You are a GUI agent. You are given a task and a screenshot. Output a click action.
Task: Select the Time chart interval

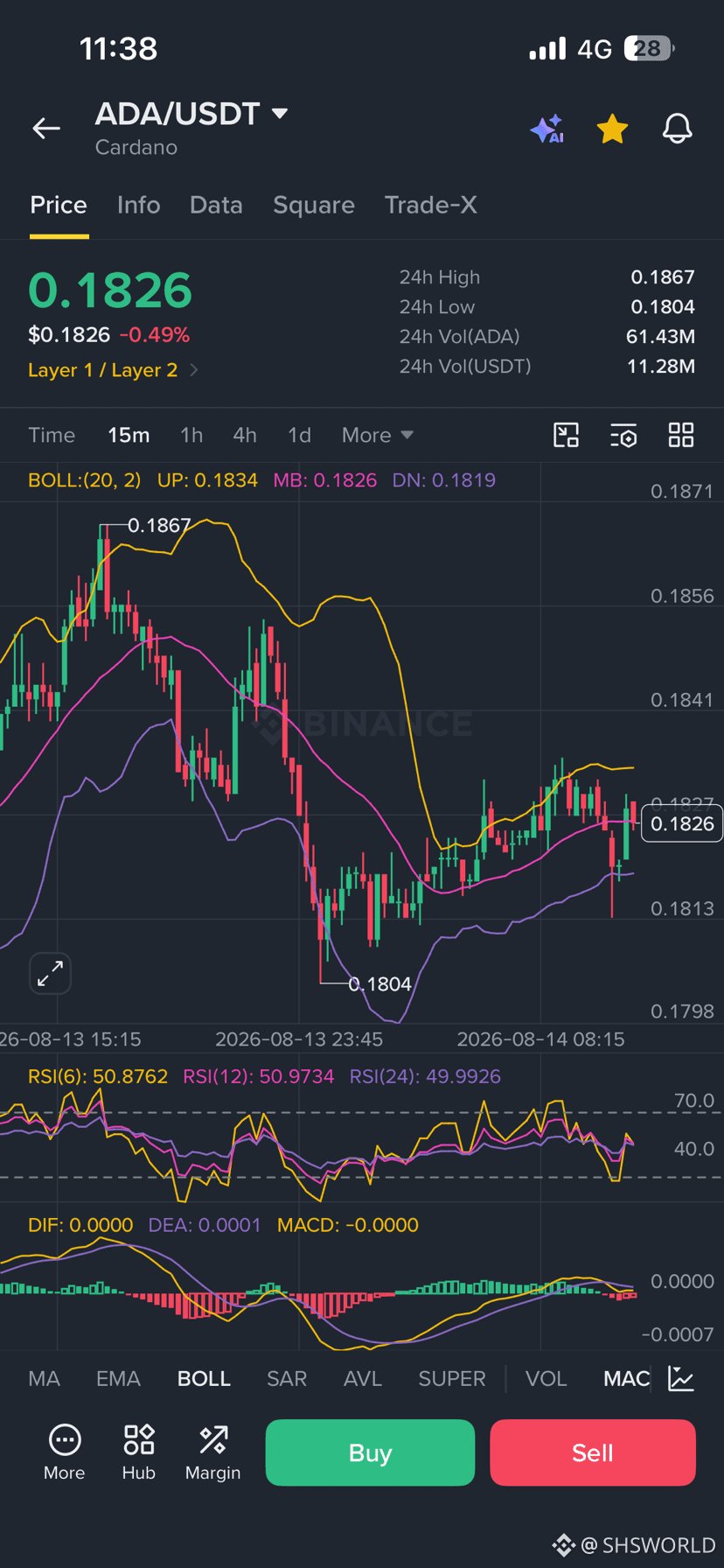click(x=52, y=435)
